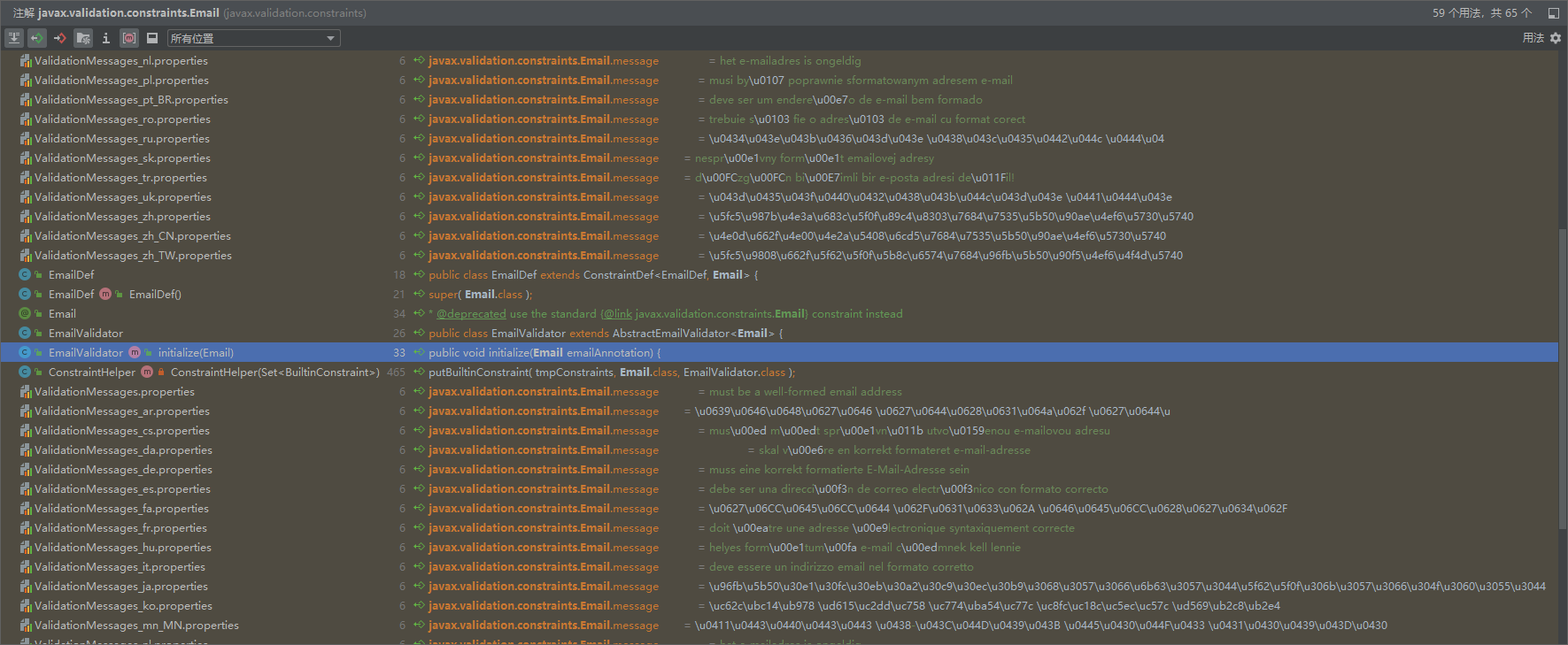Click the ValidationMessages_ja.properties file icon
Image resolution: width=1568 pixels, height=645 pixels.
(26, 587)
